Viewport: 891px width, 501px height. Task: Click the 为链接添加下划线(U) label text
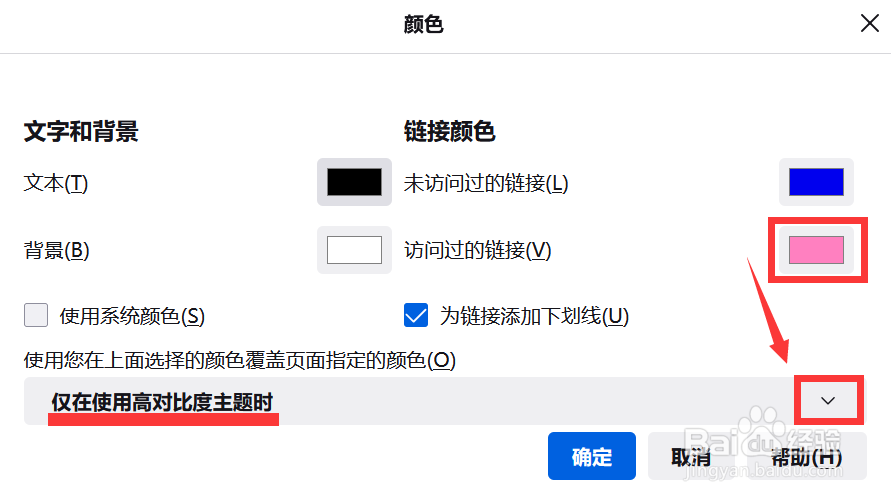click(534, 316)
